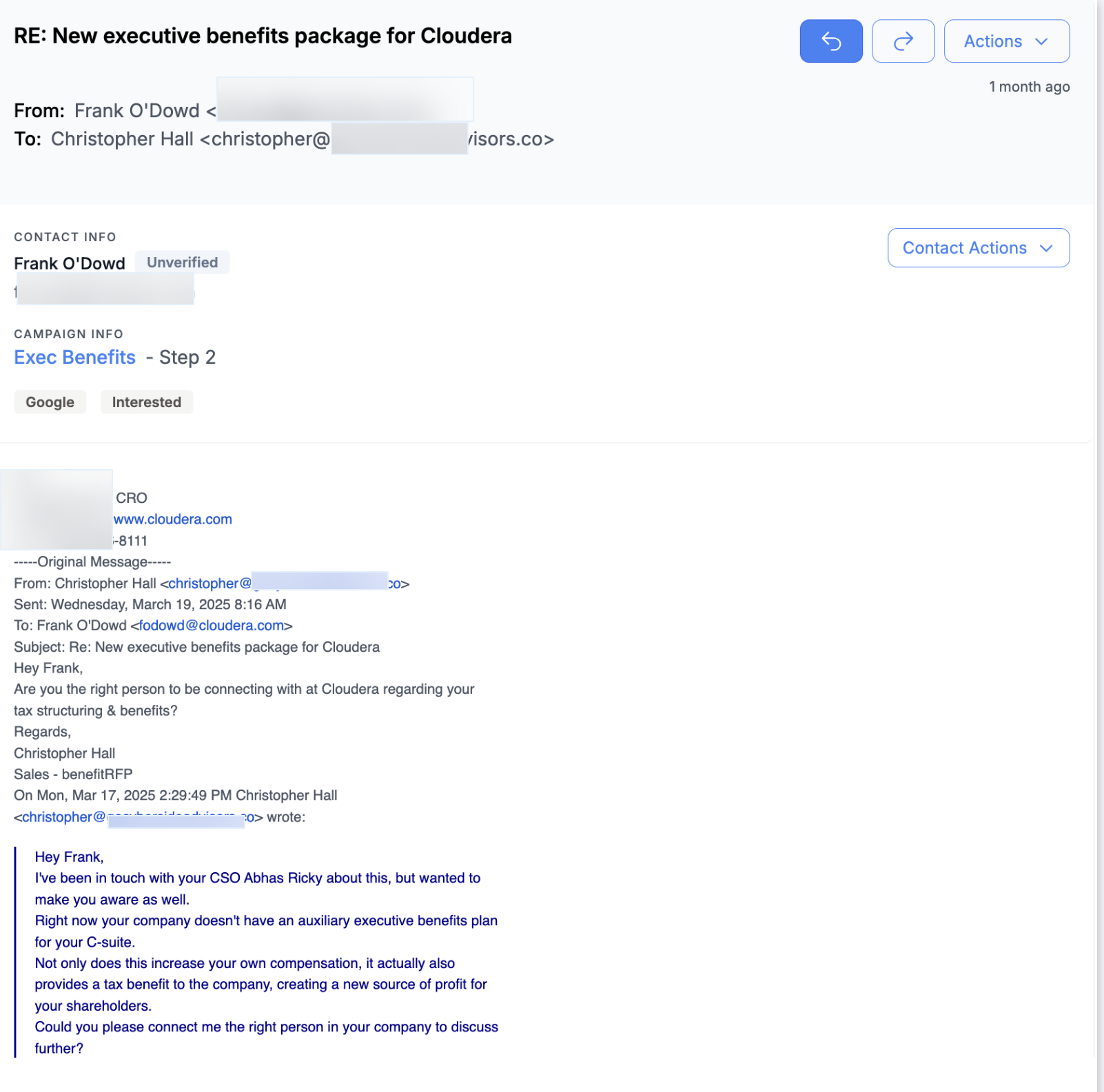1104x1092 pixels.
Task: Expand the Contact Actions dropdown
Action: tap(978, 248)
